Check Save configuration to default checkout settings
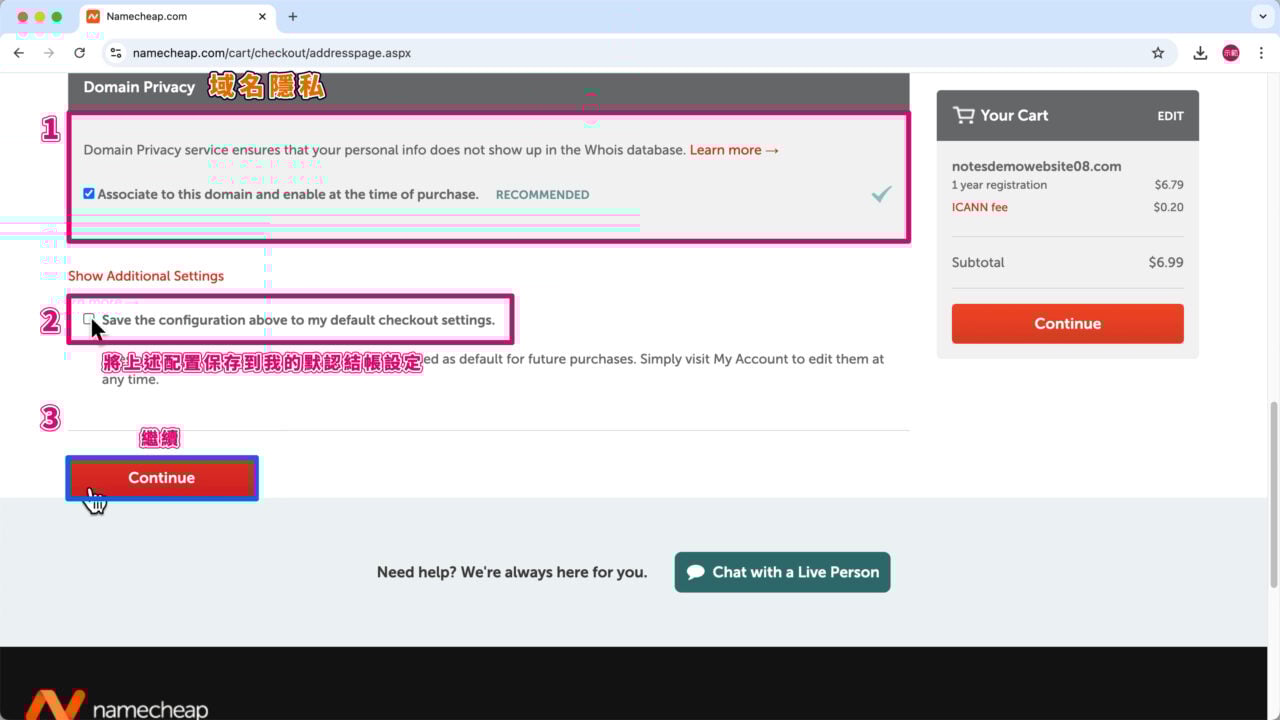 [89, 320]
